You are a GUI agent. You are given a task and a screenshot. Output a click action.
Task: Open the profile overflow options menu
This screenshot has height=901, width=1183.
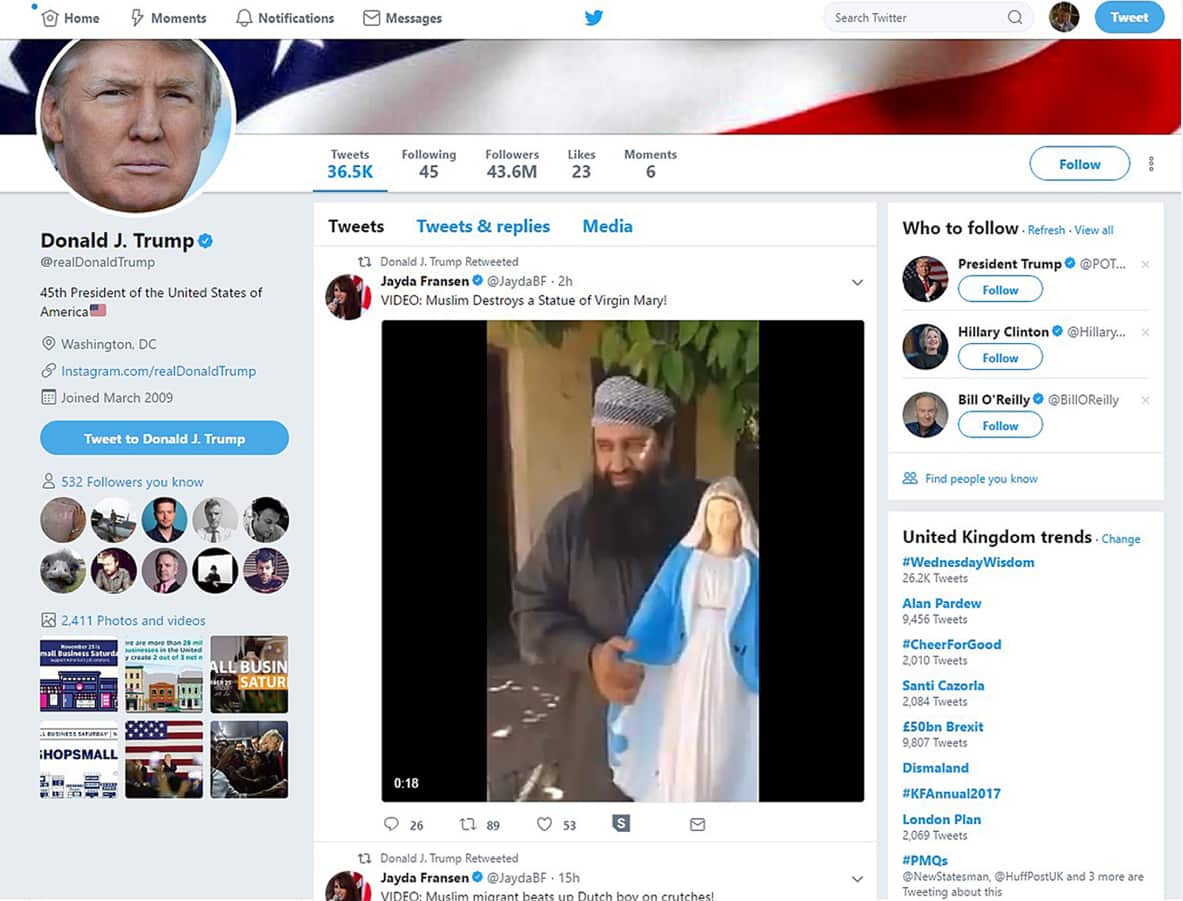tap(1149, 163)
